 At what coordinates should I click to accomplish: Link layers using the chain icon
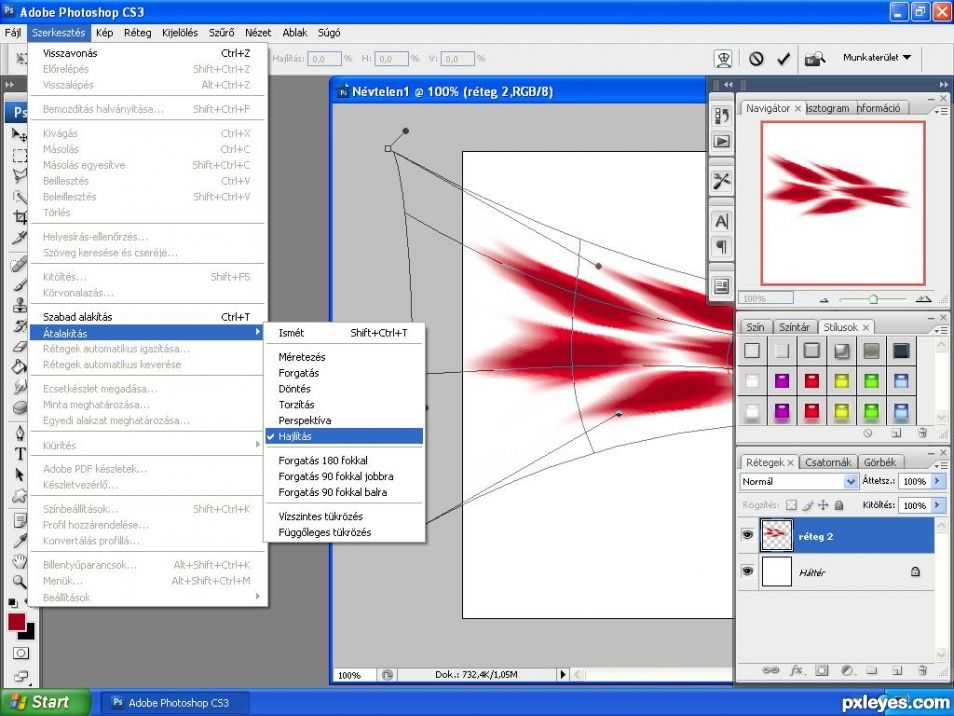[770, 670]
